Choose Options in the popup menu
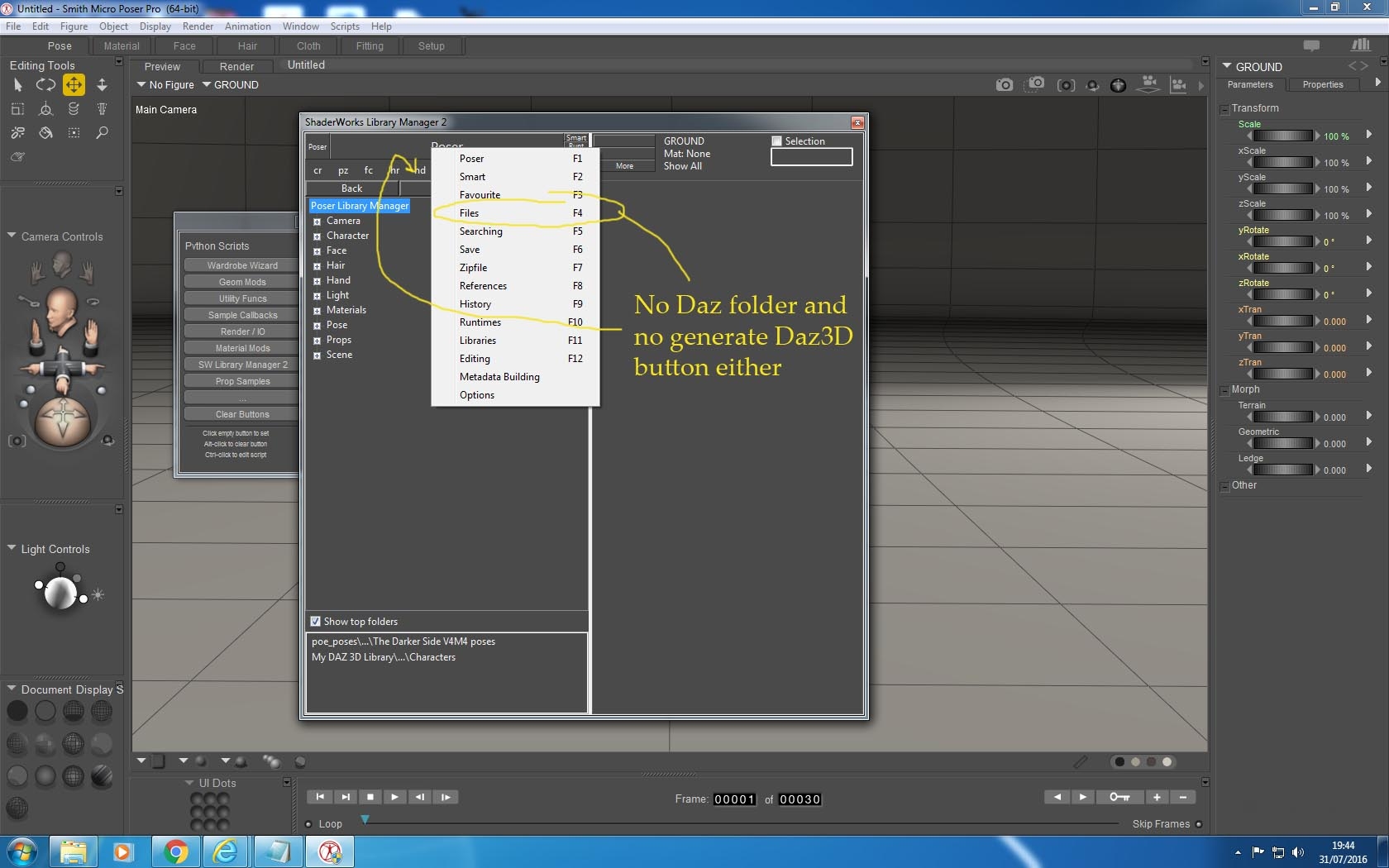Screen dimensions: 1389x868 point(515,395)
